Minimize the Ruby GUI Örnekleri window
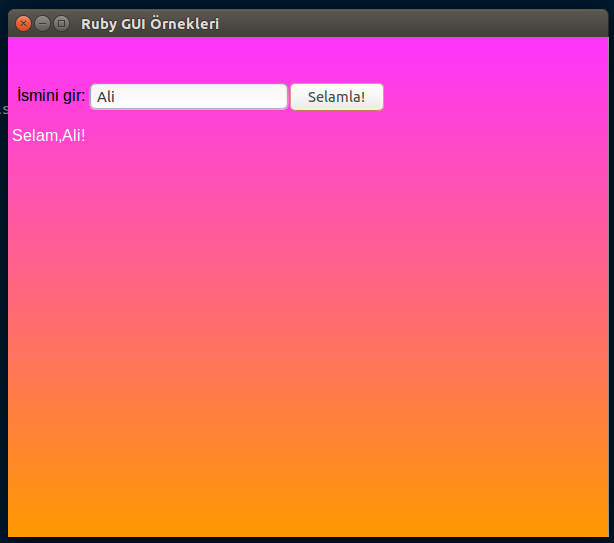Viewport: 614px width, 543px height. 42,23
